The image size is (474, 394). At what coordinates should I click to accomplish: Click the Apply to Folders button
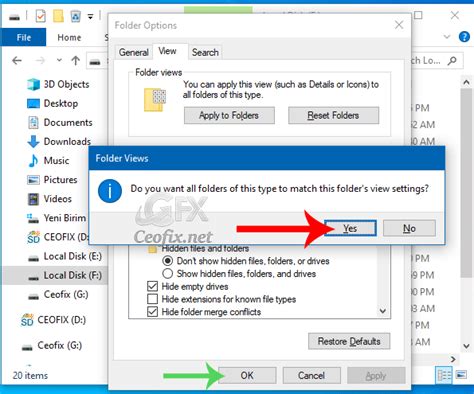tap(229, 115)
